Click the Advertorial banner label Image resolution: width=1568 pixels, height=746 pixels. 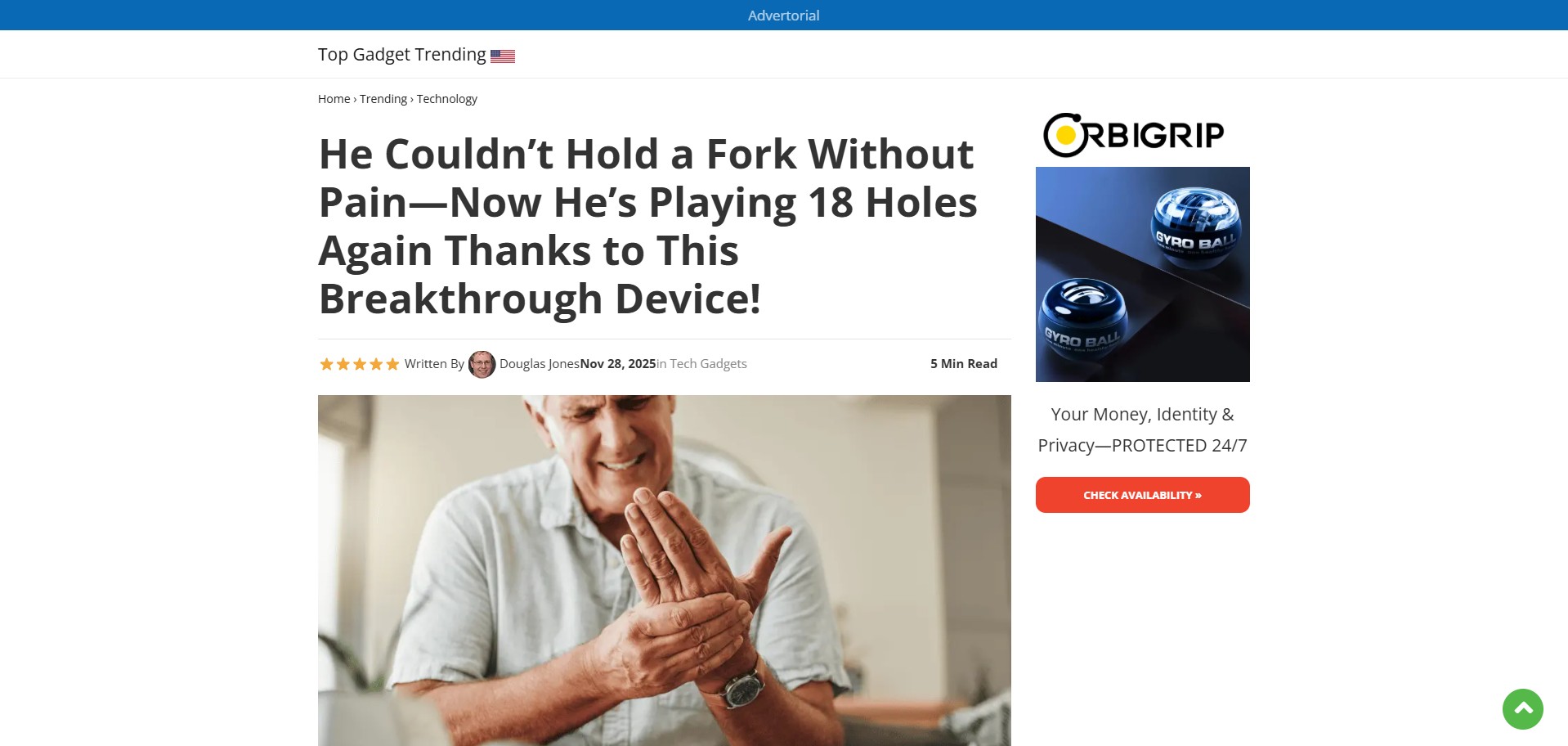pyautogui.click(x=783, y=16)
